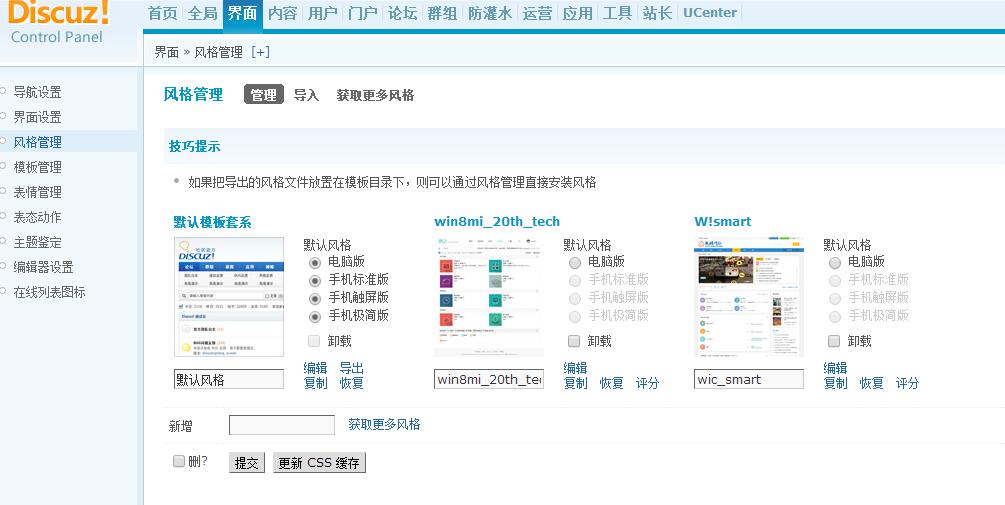The width and height of the screenshot is (1005, 505).
Task: Open the UCenter top menu
Action: pos(710,13)
